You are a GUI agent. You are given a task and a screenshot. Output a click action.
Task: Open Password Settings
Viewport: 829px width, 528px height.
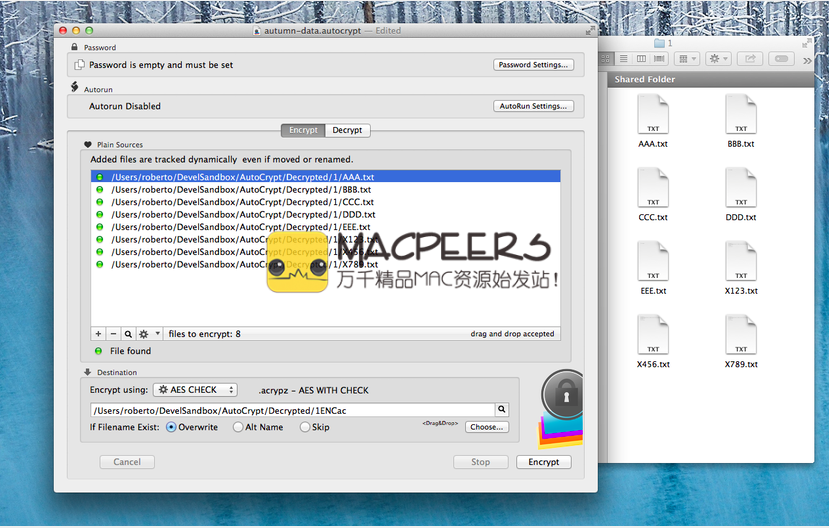[534, 65]
